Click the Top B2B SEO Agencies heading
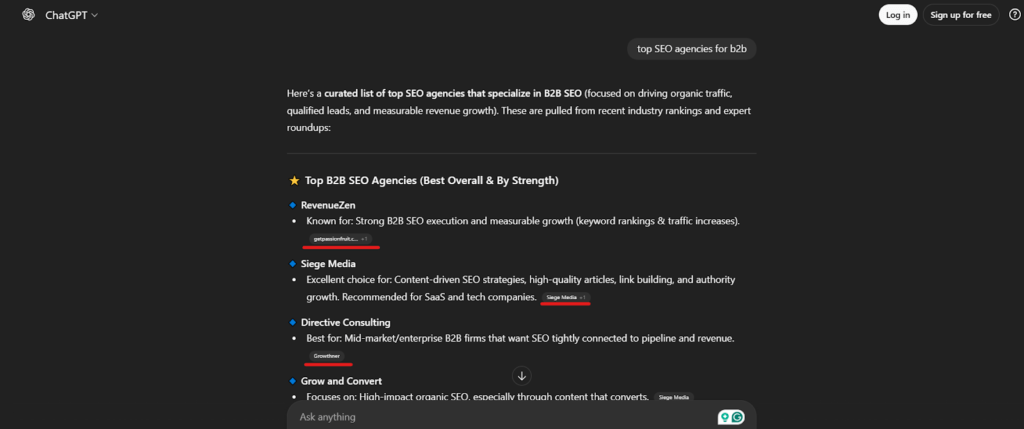The height and width of the screenshot is (429, 1024). [431, 181]
